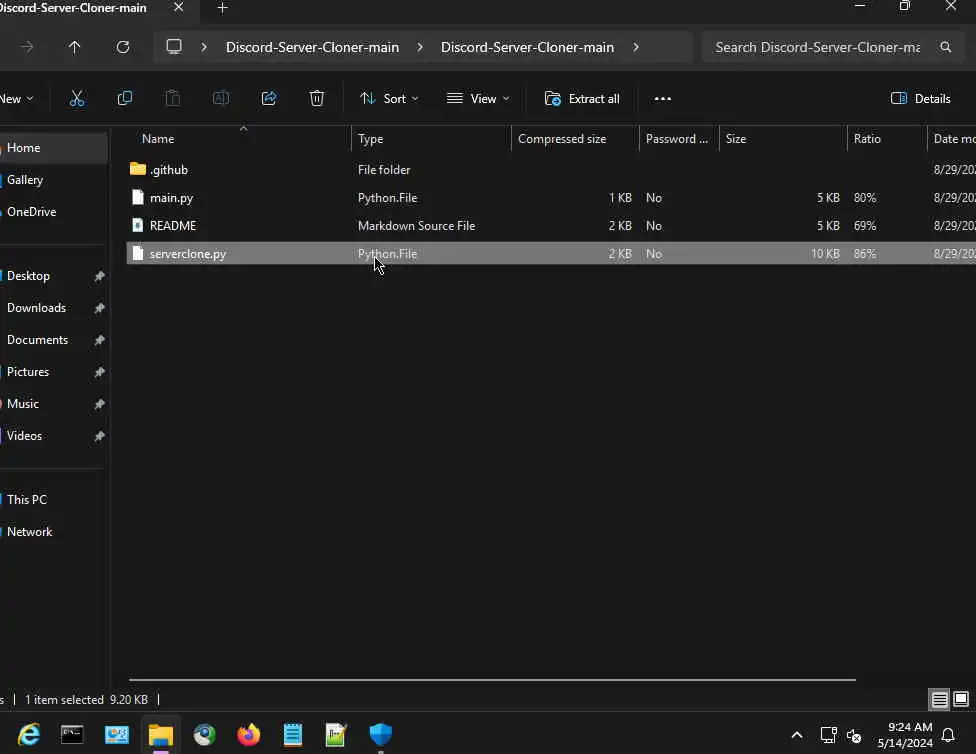This screenshot has width=976, height=754.
Task: Open Internet Explorer from the taskbar
Action: coord(29,735)
